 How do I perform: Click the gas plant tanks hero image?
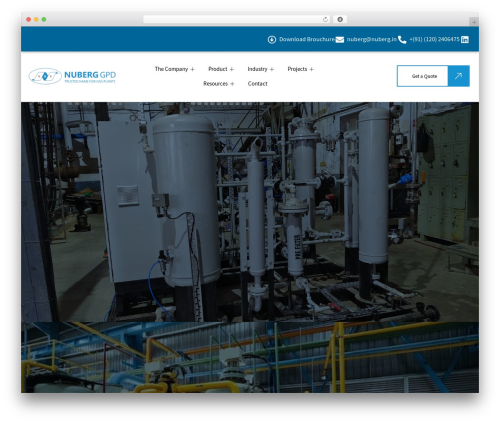pyautogui.click(x=250, y=212)
